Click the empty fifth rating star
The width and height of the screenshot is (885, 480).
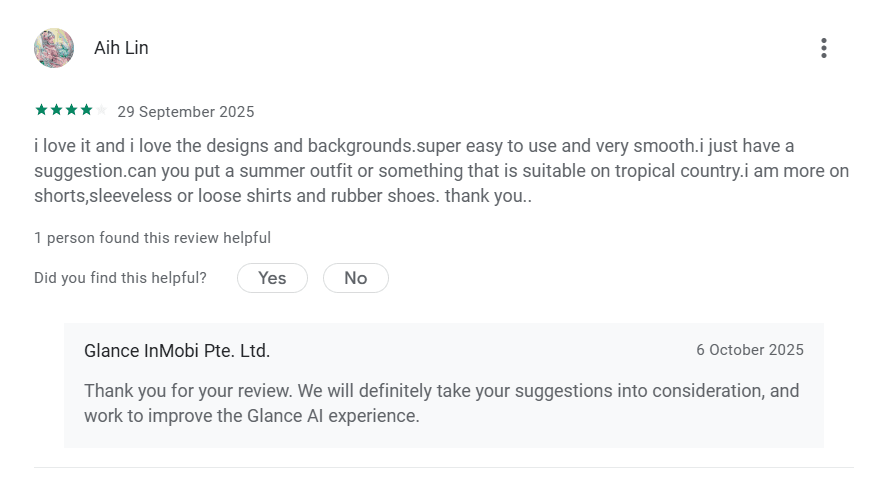pyautogui.click(x=101, y=110)
